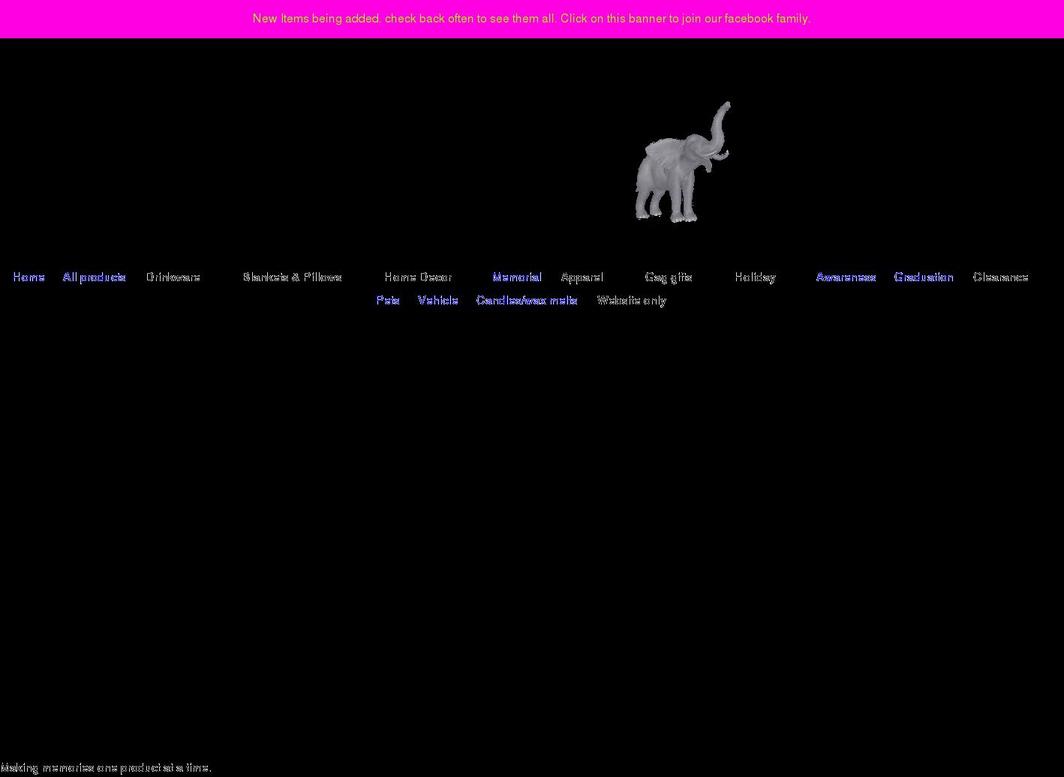Select the Memorial menu item
The image size is (1064, 777).
[x=516, y=277]
